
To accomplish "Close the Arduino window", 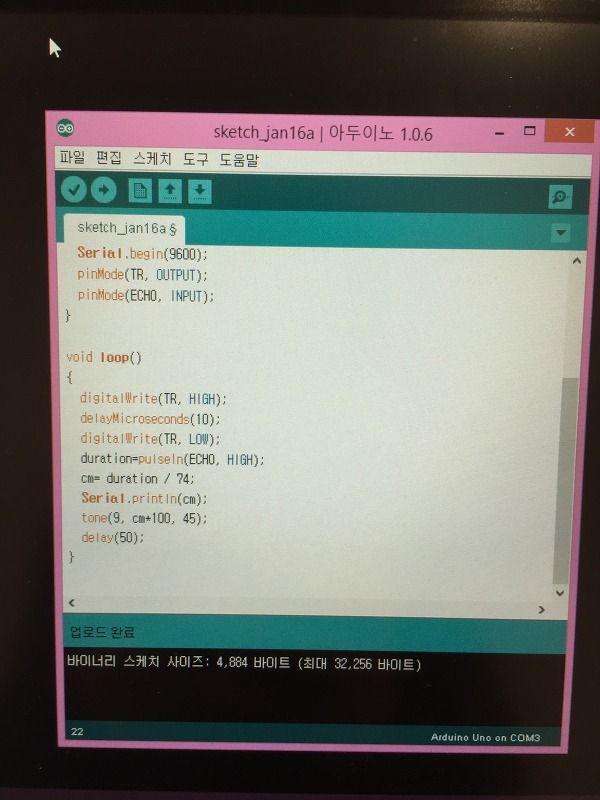I will [570, 132].
